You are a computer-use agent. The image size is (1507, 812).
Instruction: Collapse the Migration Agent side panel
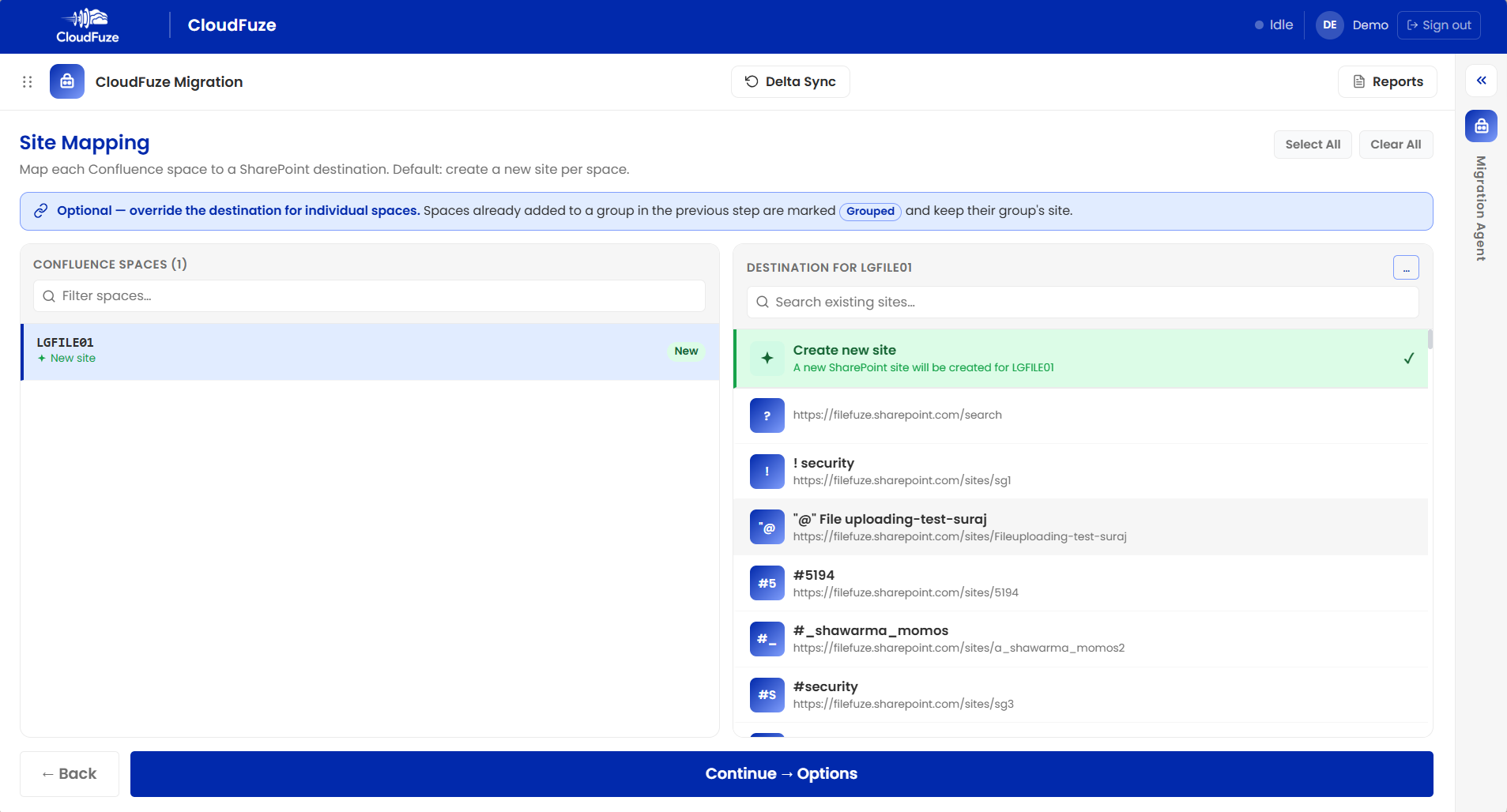(x=1481, y=81)
